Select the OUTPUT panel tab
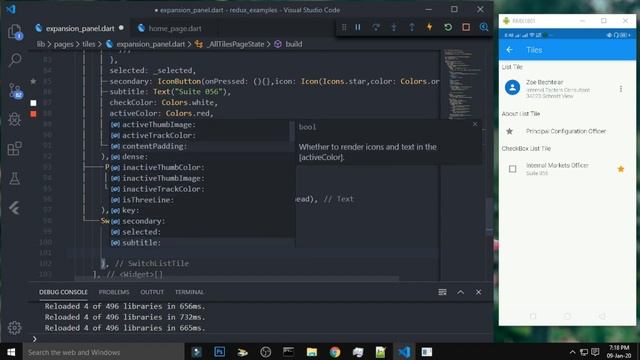This screenshot has height=360, width=640. coord(152,292)
